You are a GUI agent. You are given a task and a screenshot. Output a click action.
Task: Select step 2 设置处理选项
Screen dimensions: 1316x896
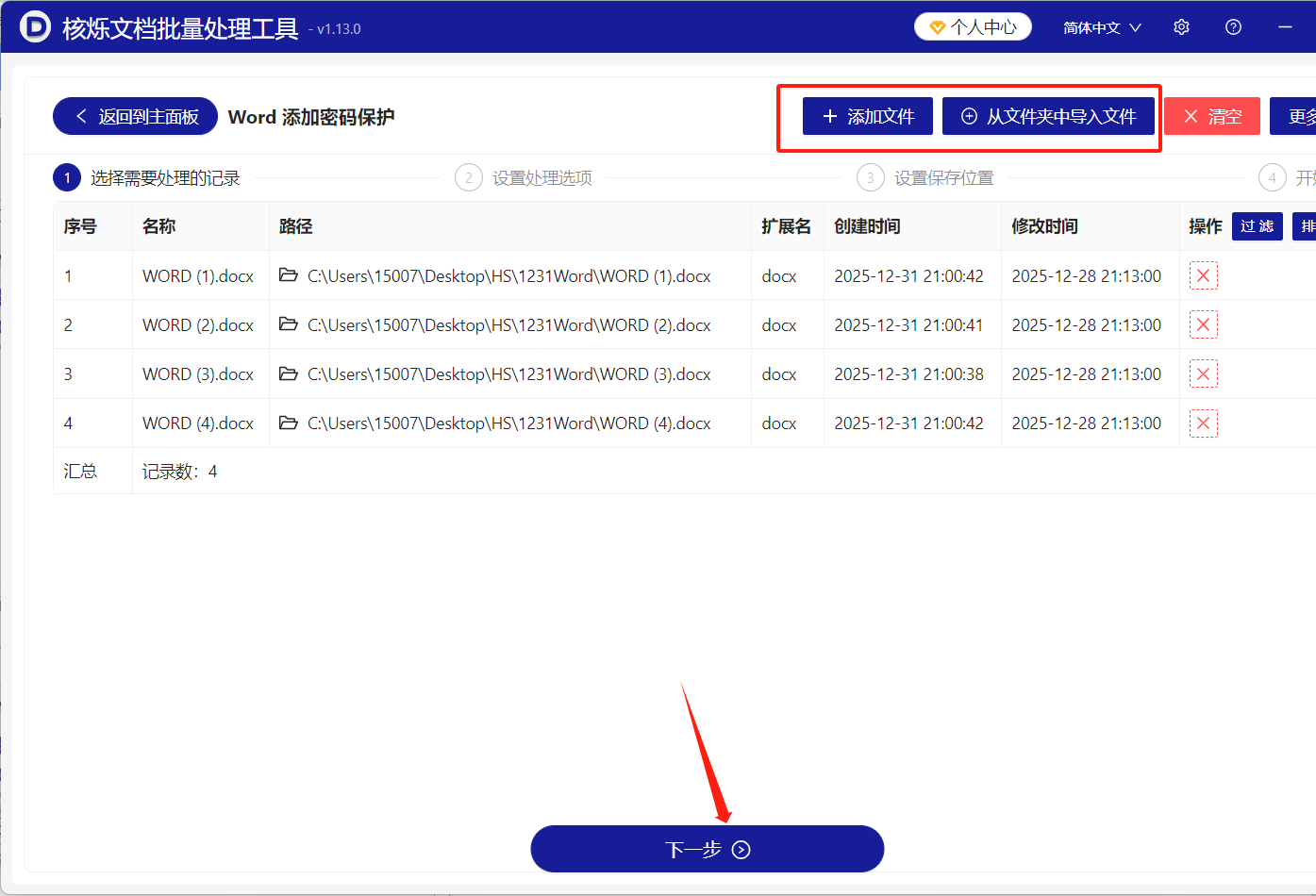point(469,177)
